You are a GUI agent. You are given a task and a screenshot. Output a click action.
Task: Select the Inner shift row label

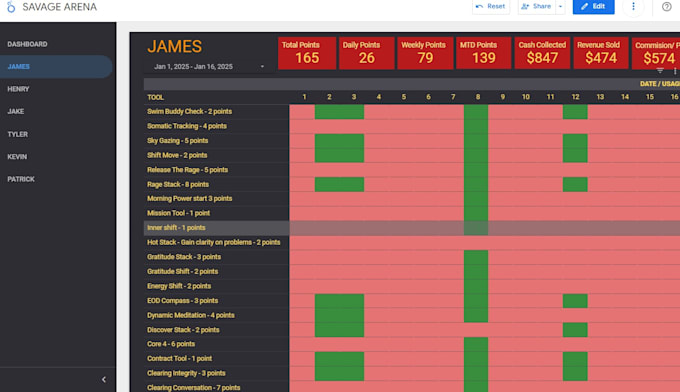(176, 228)
